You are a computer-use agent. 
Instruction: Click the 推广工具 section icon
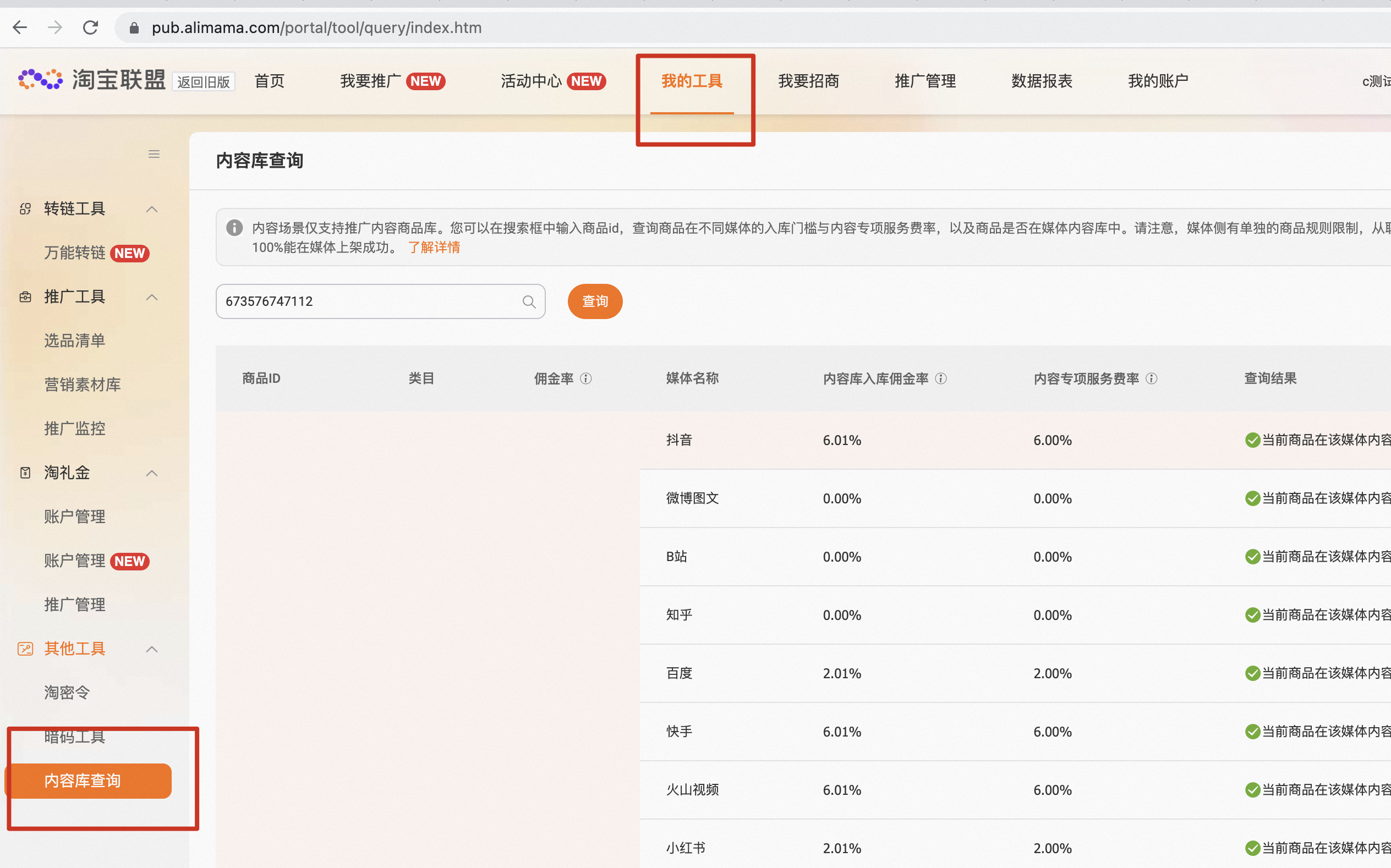coord(25,297)
